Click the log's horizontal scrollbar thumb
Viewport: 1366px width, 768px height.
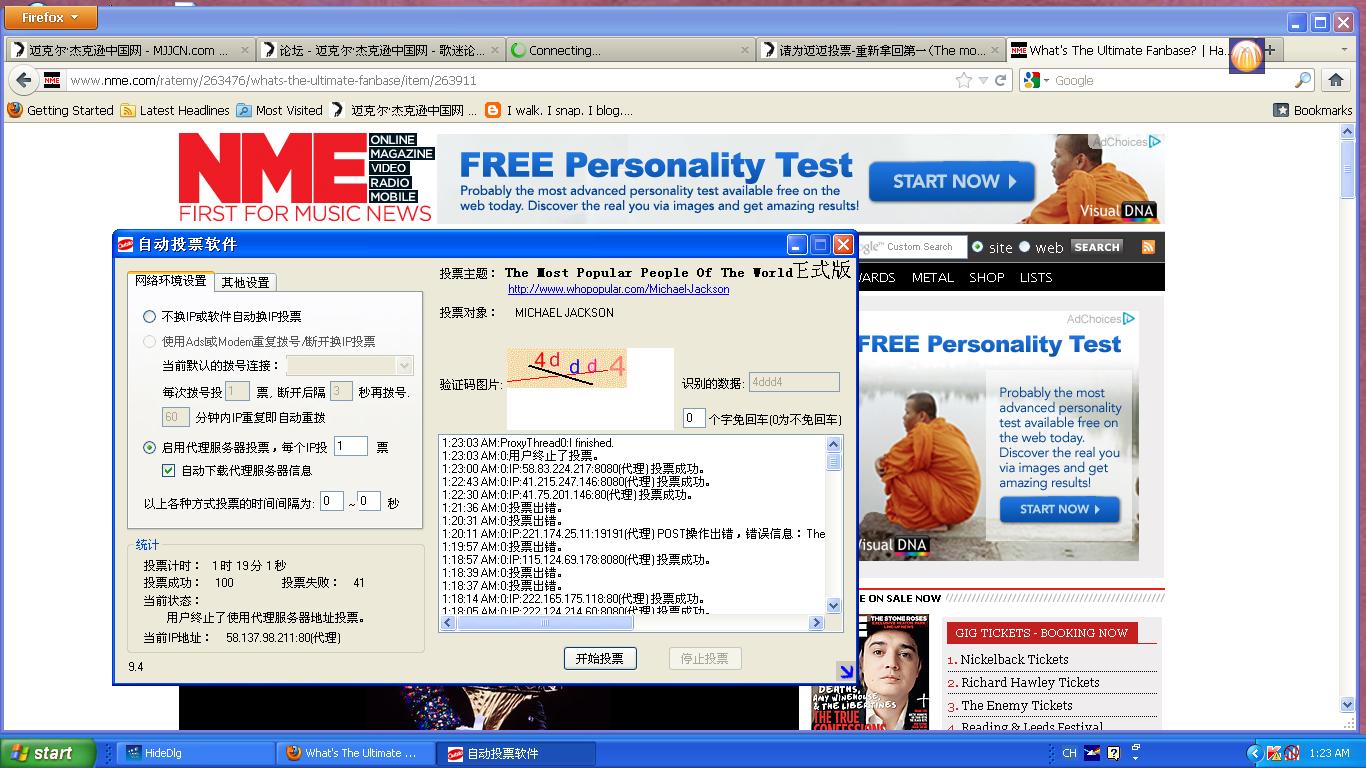(x=545, y=622)
